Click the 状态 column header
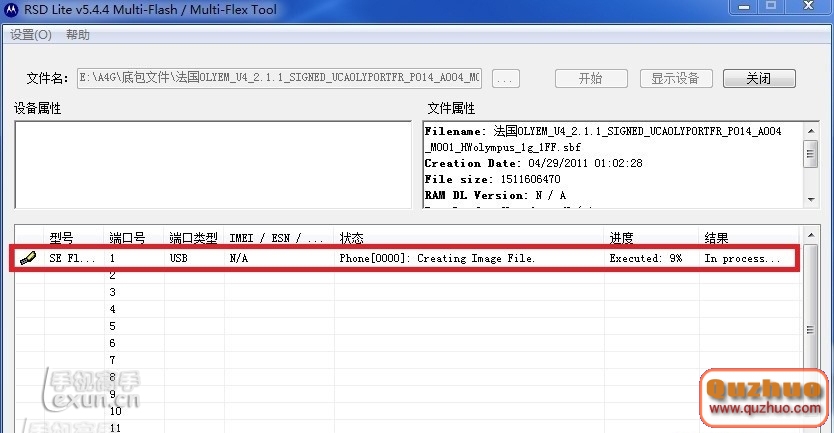Image resolution: width=834 pixels, height=433 pixels. (469, 238)
